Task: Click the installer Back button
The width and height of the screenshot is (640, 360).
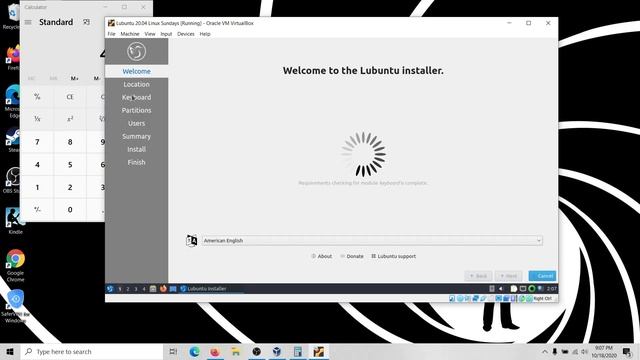Action: click(x=478, y=276)
